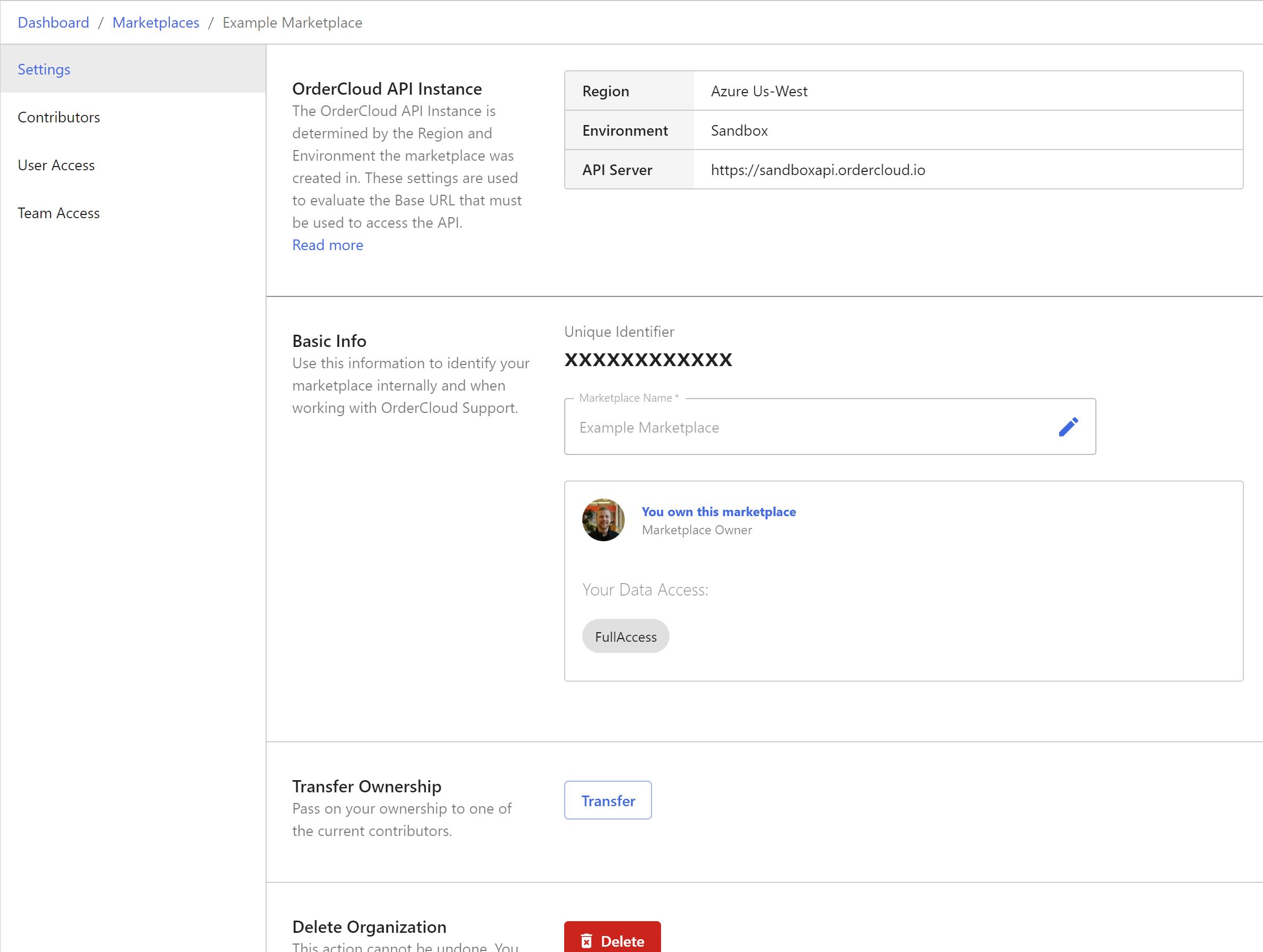Image resolution: width=1263 pixels, height=952 pixels.
Task: Click the pencil icon to edit marketplace name
Action: coord(1067,426)
